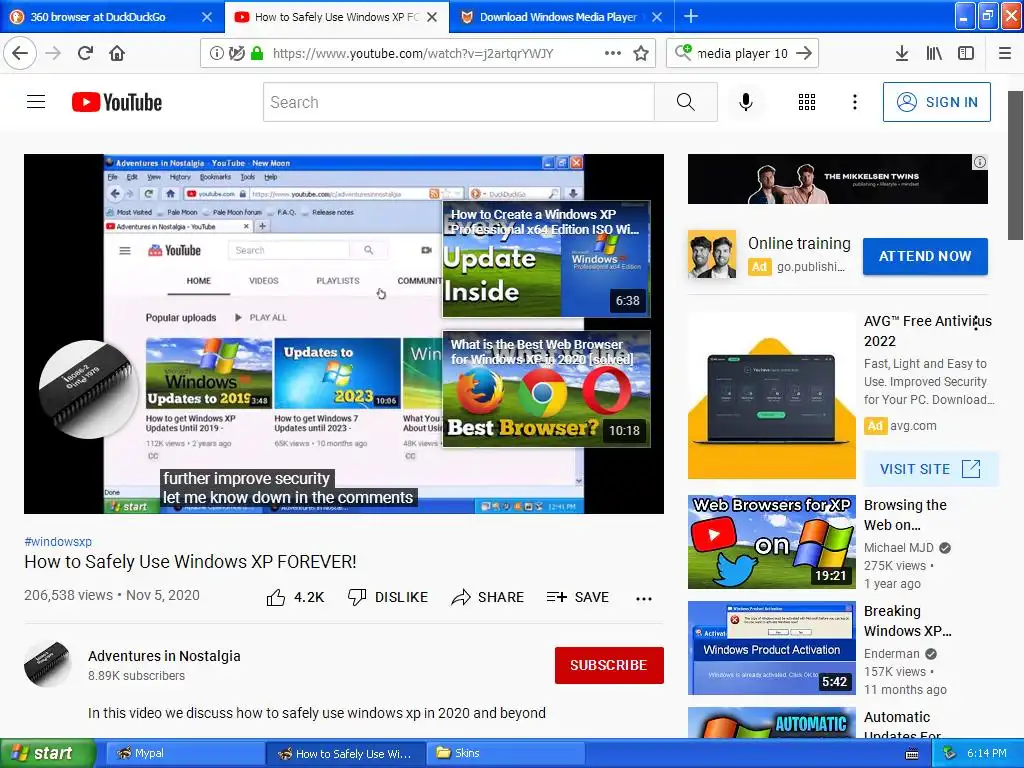Reload the current page
The width and height of the screenshot is (1024, 768).
pyautogui.click(x=86, y=53)
